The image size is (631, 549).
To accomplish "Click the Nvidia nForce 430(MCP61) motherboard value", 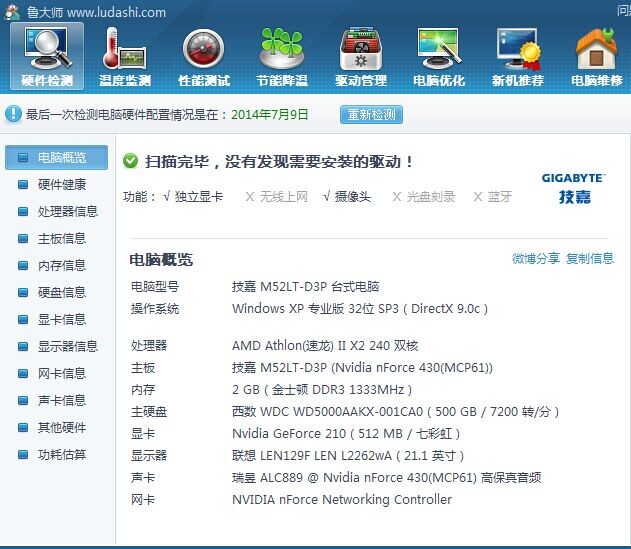I will [362, 367].
